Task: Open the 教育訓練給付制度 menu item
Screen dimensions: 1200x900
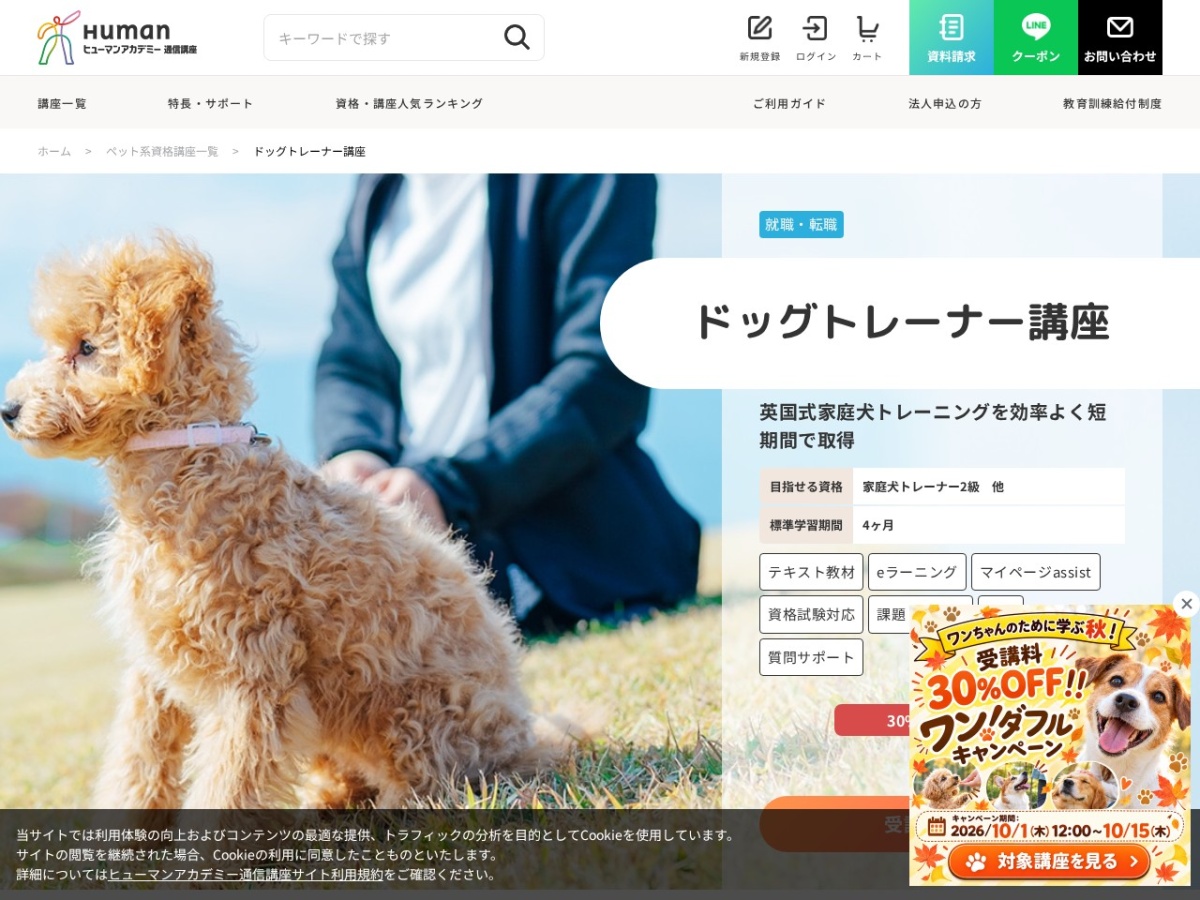Action: (1112, 103)
